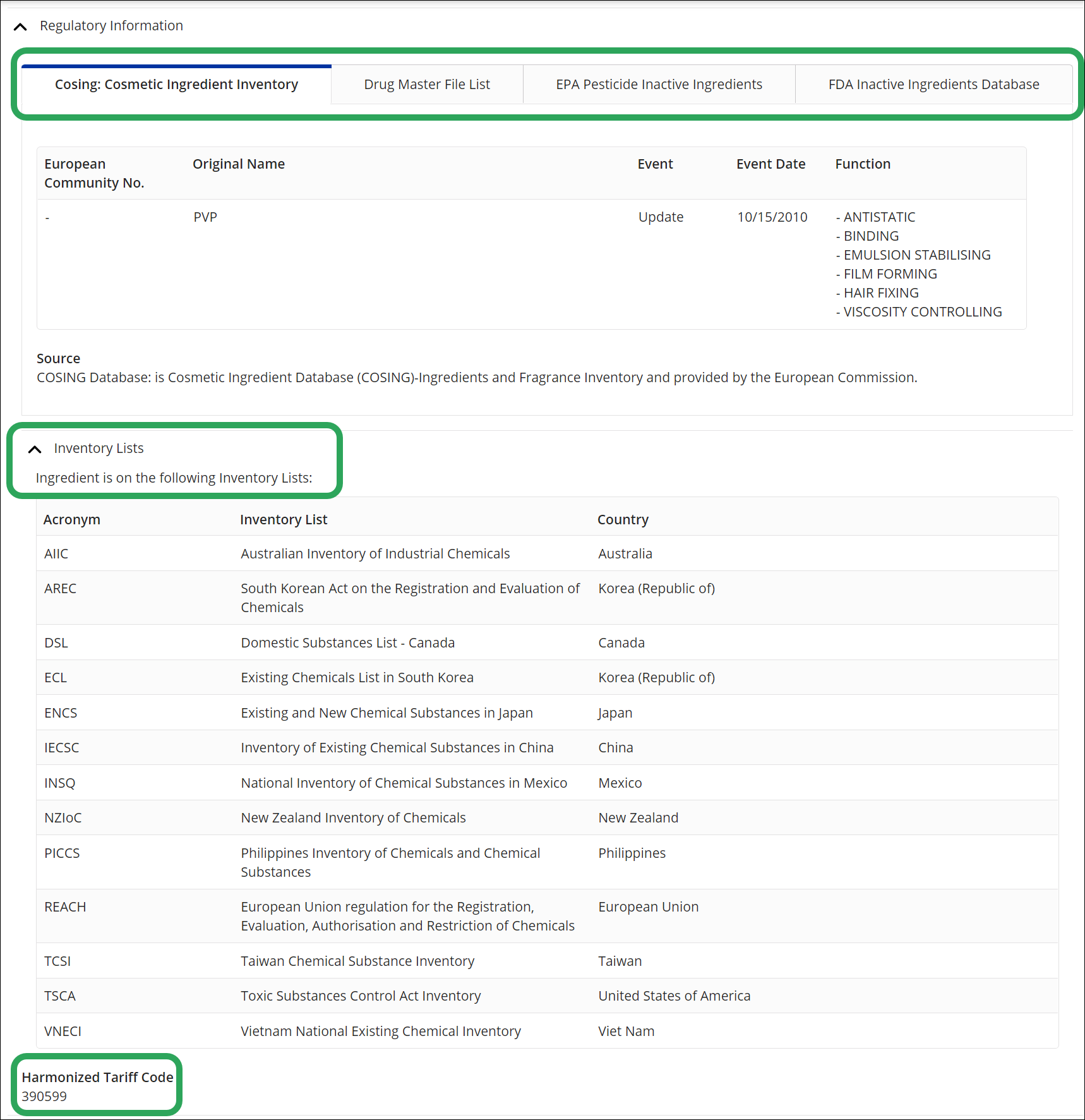Open the Drug Master File List tab
This screenshot has height=1120, width=1085.
[x=427, y=84]
